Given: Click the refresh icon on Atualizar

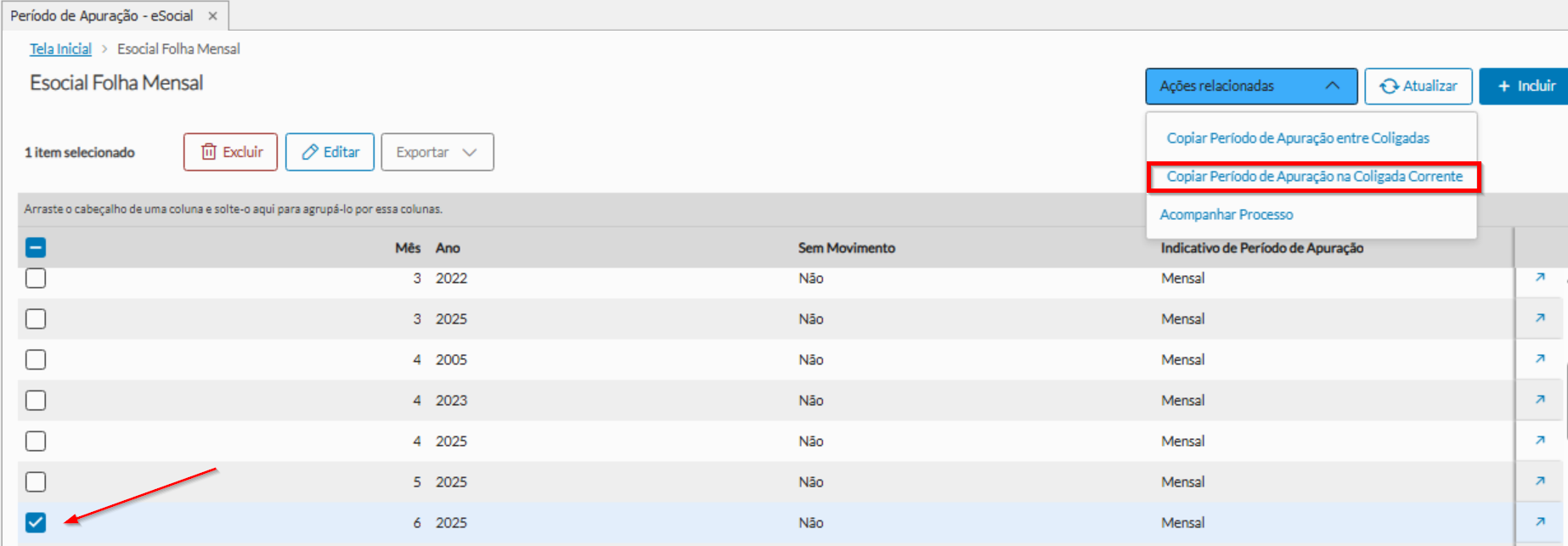Looking at the screenshot, I should [x=1389, y=86].
